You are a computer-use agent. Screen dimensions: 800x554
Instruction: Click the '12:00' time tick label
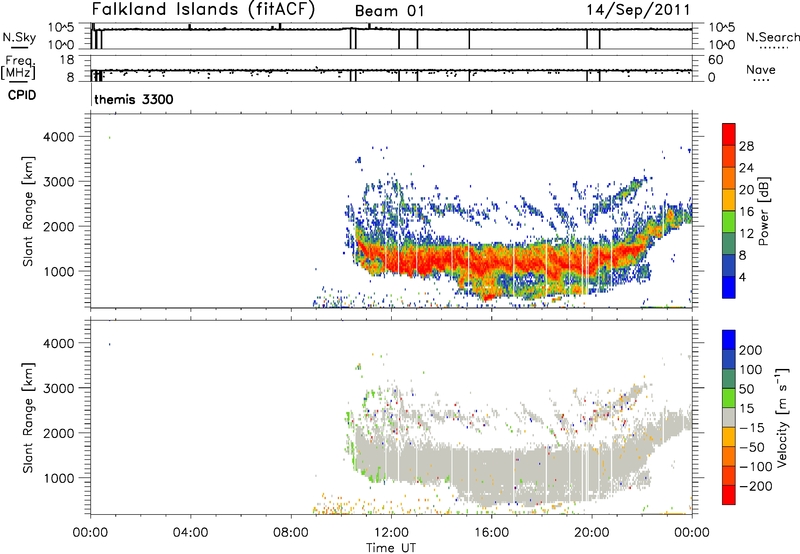coord(391,533)
